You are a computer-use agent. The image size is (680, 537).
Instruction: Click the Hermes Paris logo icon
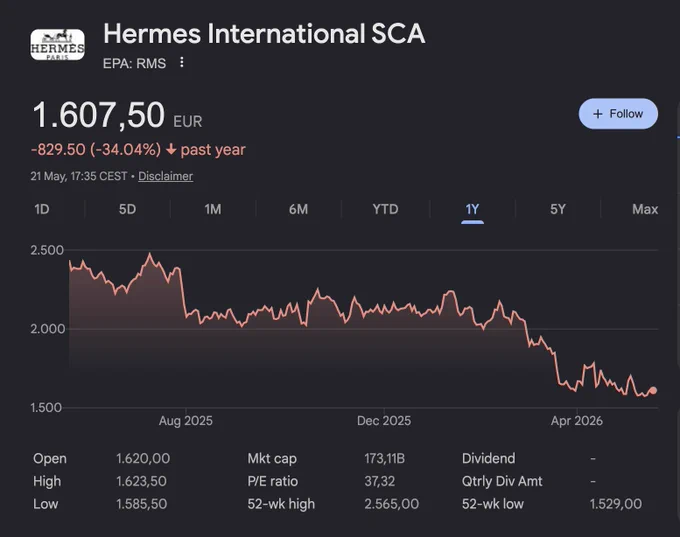[57, 45]
